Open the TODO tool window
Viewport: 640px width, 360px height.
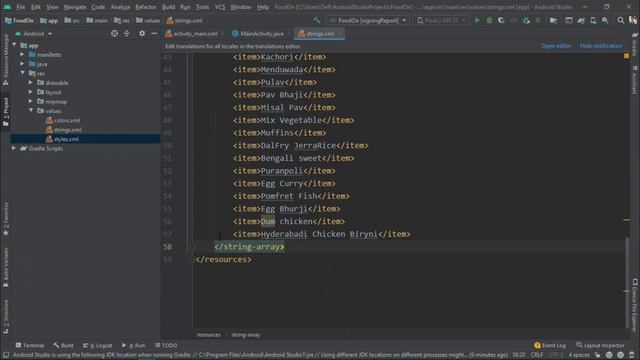166,345
